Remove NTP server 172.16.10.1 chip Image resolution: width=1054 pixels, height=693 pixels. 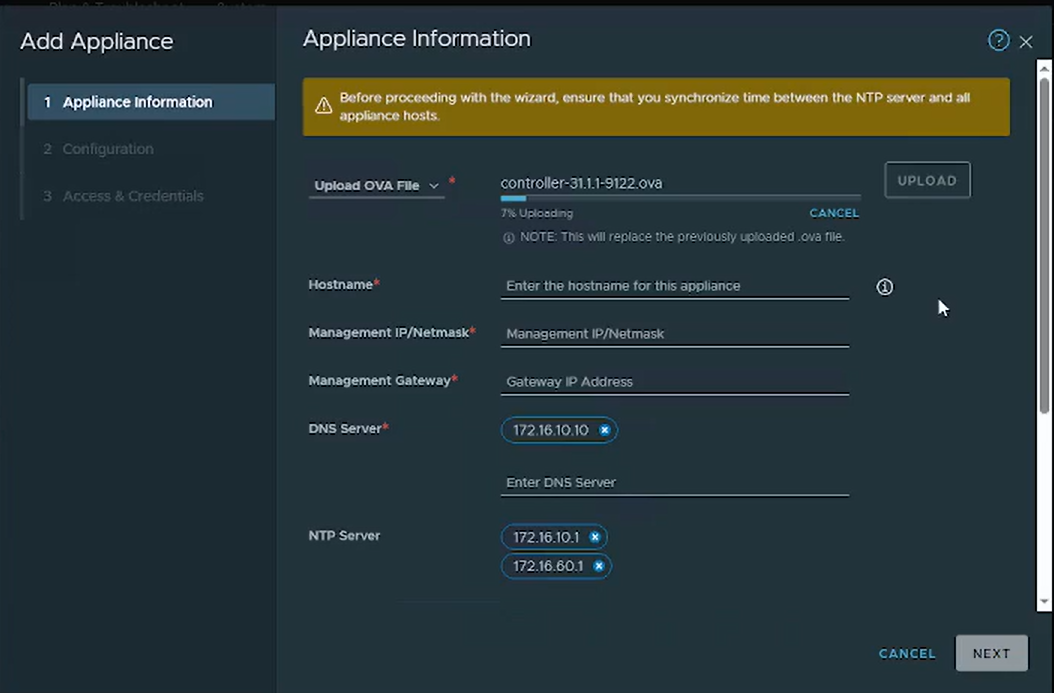point(594,537)
